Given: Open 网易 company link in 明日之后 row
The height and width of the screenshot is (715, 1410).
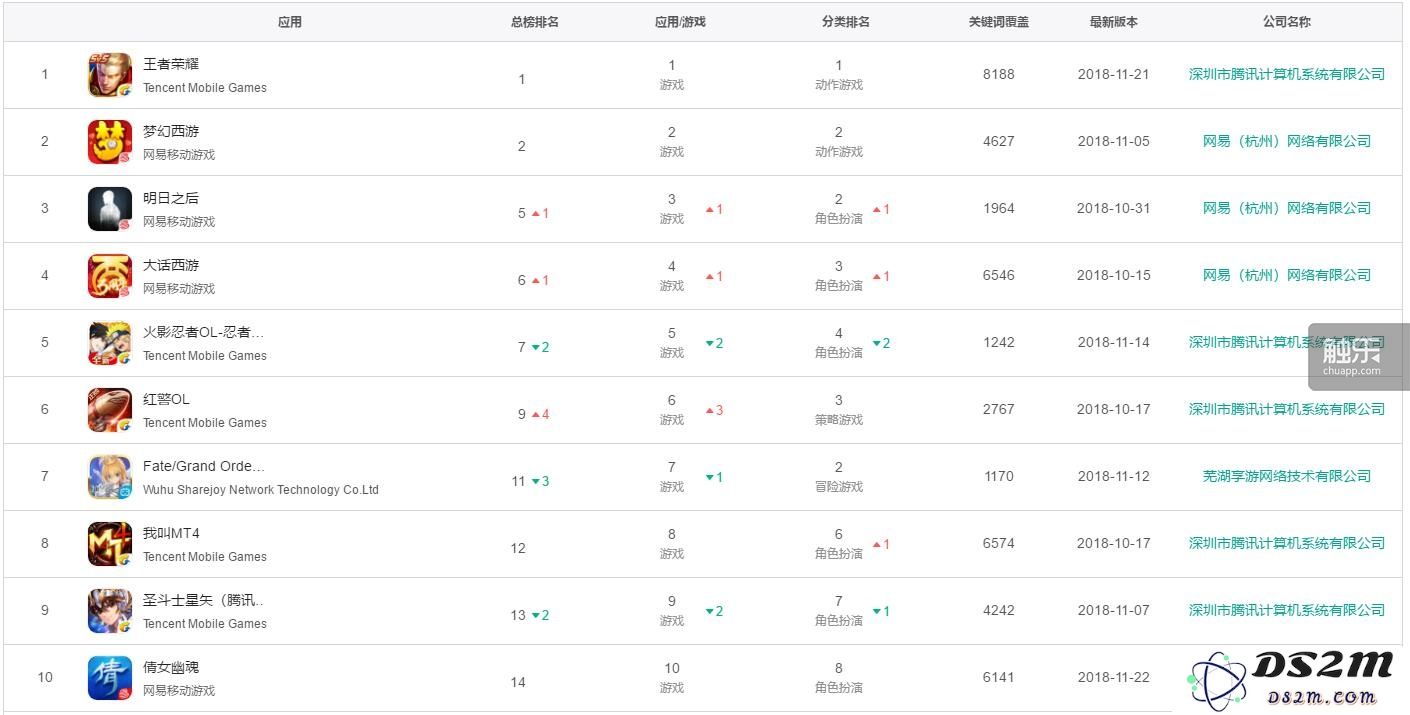Looking at the screenshot, I should (x=1286, y=208).
